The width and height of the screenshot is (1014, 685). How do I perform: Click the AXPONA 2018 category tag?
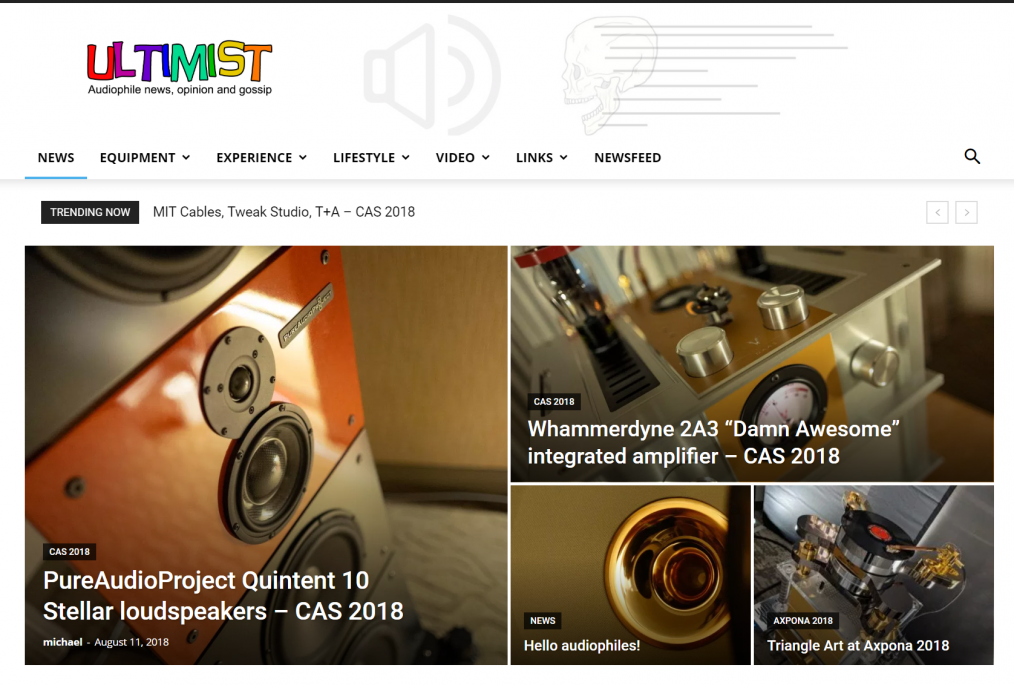803,620
